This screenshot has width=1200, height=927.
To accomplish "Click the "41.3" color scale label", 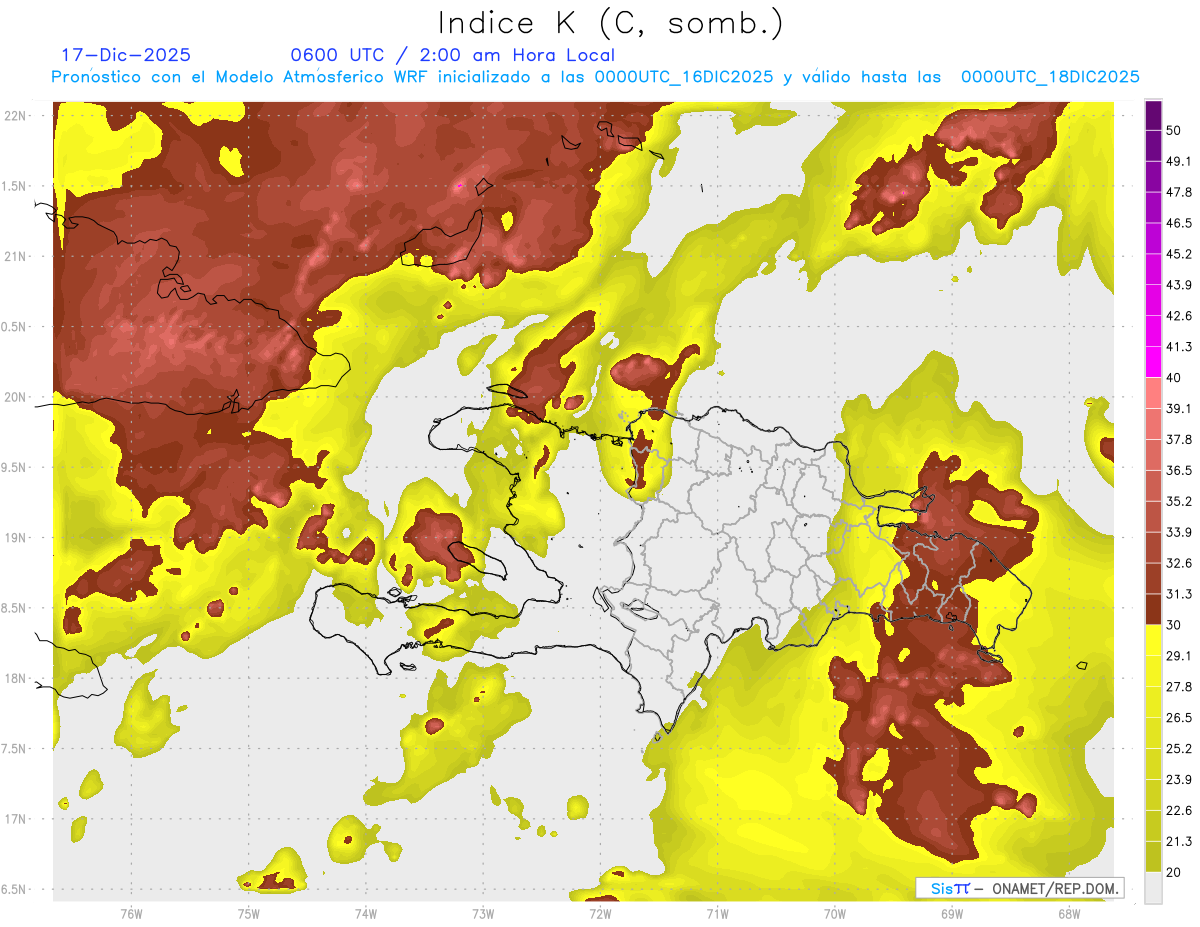I will (x=1179, y=347).
